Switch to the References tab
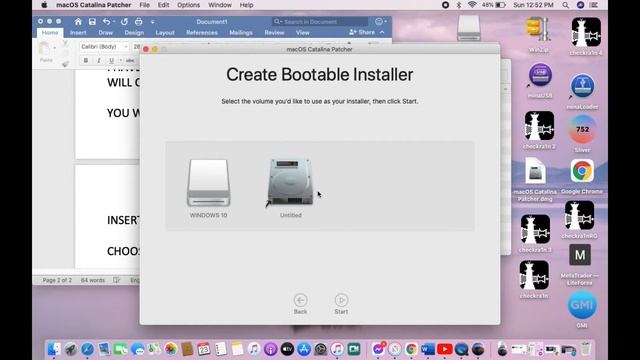Screen dimensions: 640x360 tap(202, 33)
